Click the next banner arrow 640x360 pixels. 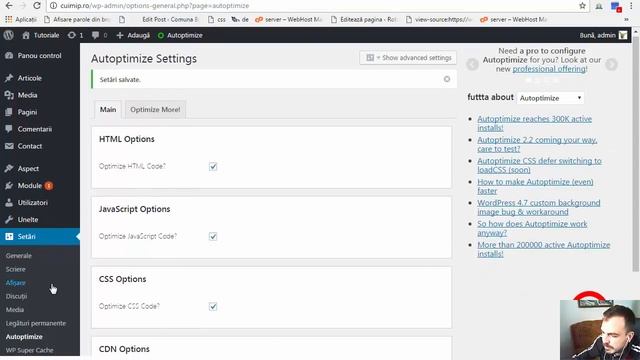point(611,64)
